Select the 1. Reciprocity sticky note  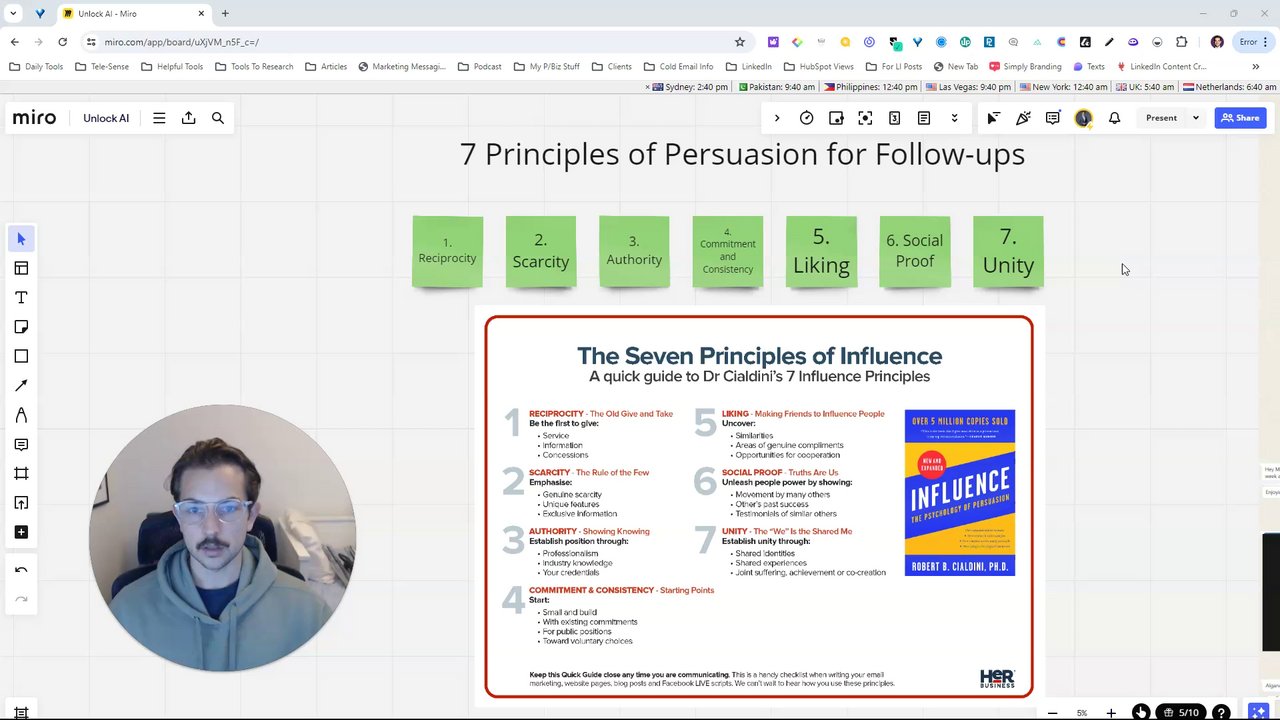point(447,252)
